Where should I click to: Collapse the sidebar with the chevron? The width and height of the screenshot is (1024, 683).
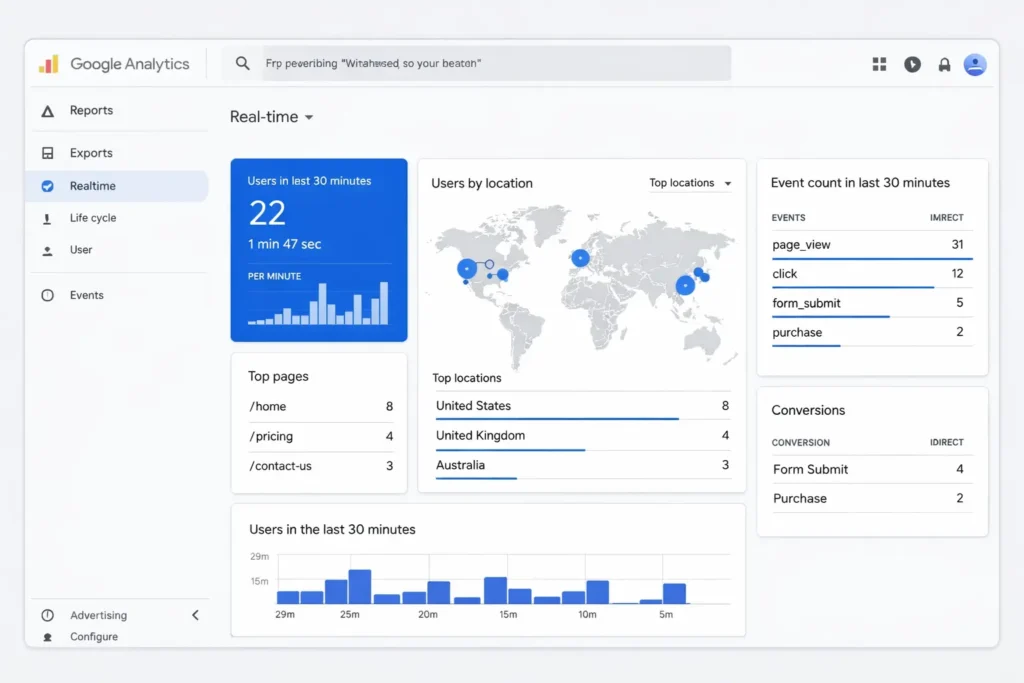click(195, 615)
